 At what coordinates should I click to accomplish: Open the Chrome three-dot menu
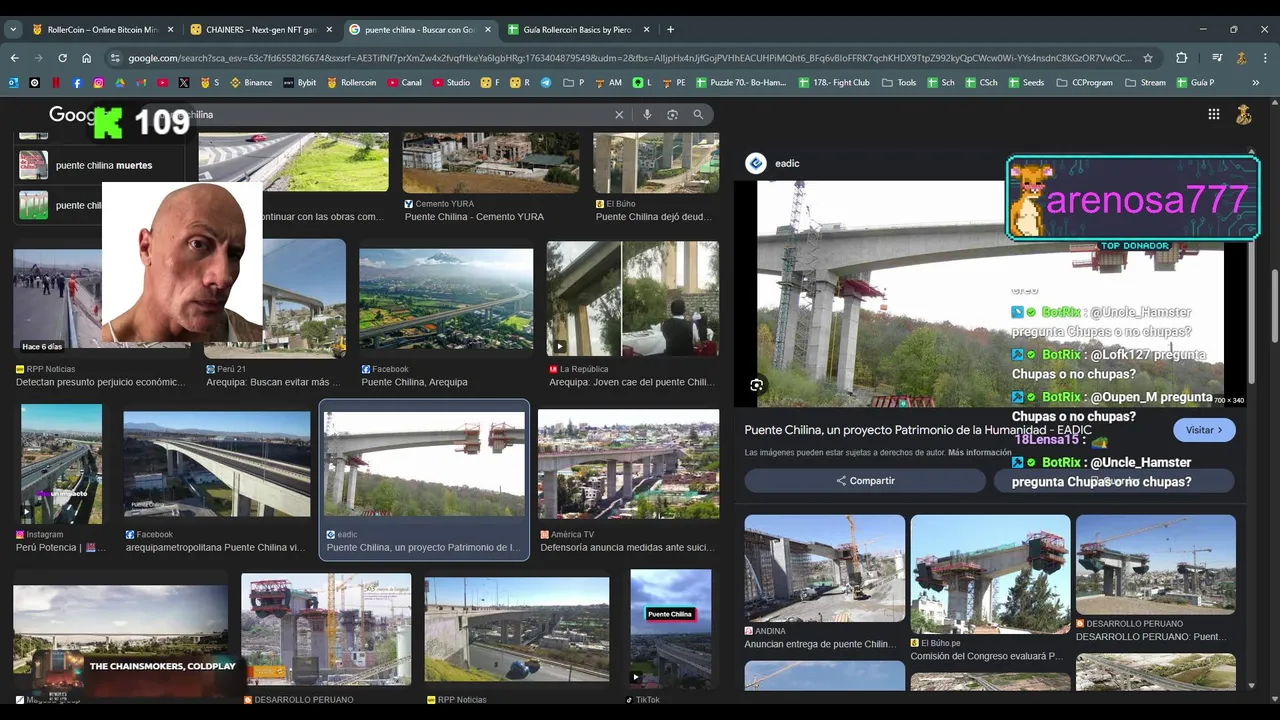1265,58
